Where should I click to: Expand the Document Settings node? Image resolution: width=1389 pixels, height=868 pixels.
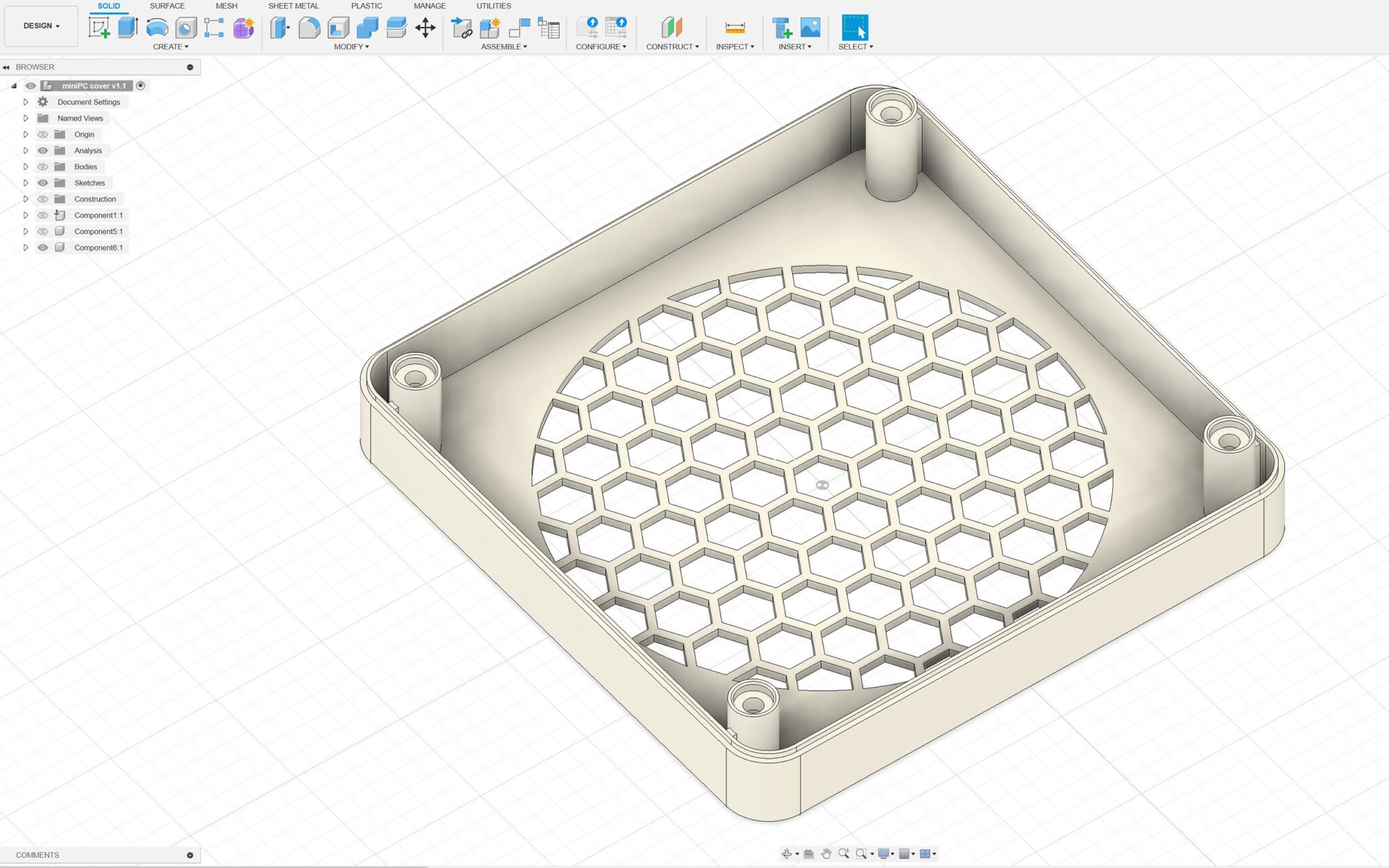(26, 102)
